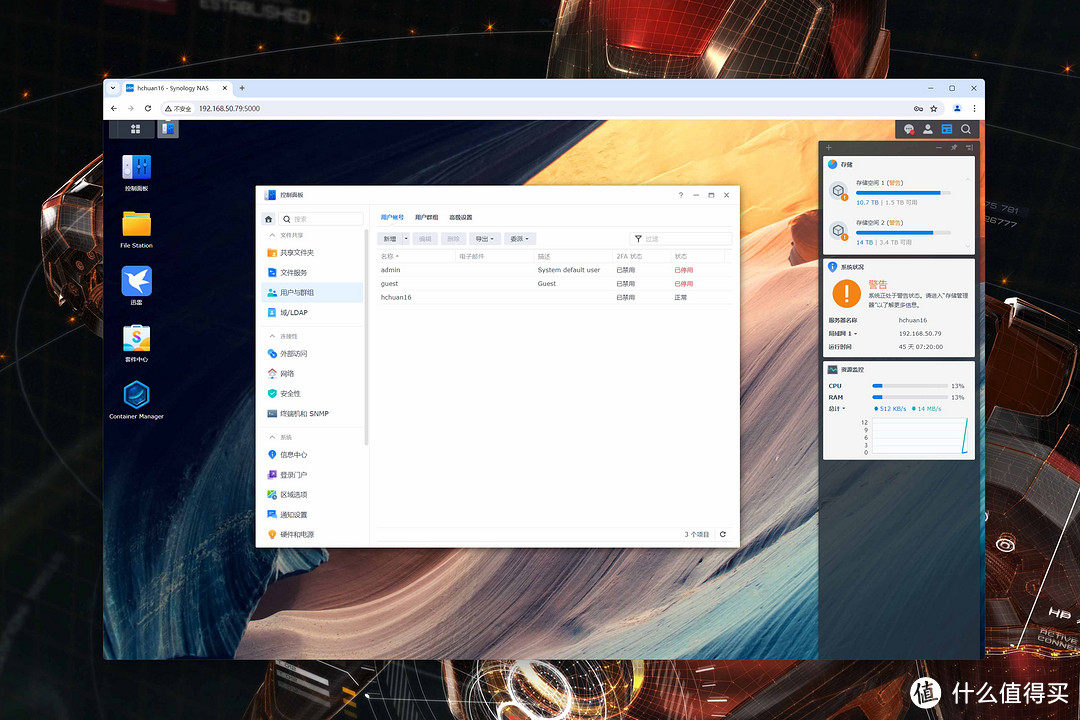The width and height of the screenshot is (1080, 720).
Task: Open the notifications chat bubble icon
Action: [x=908, y=129]
